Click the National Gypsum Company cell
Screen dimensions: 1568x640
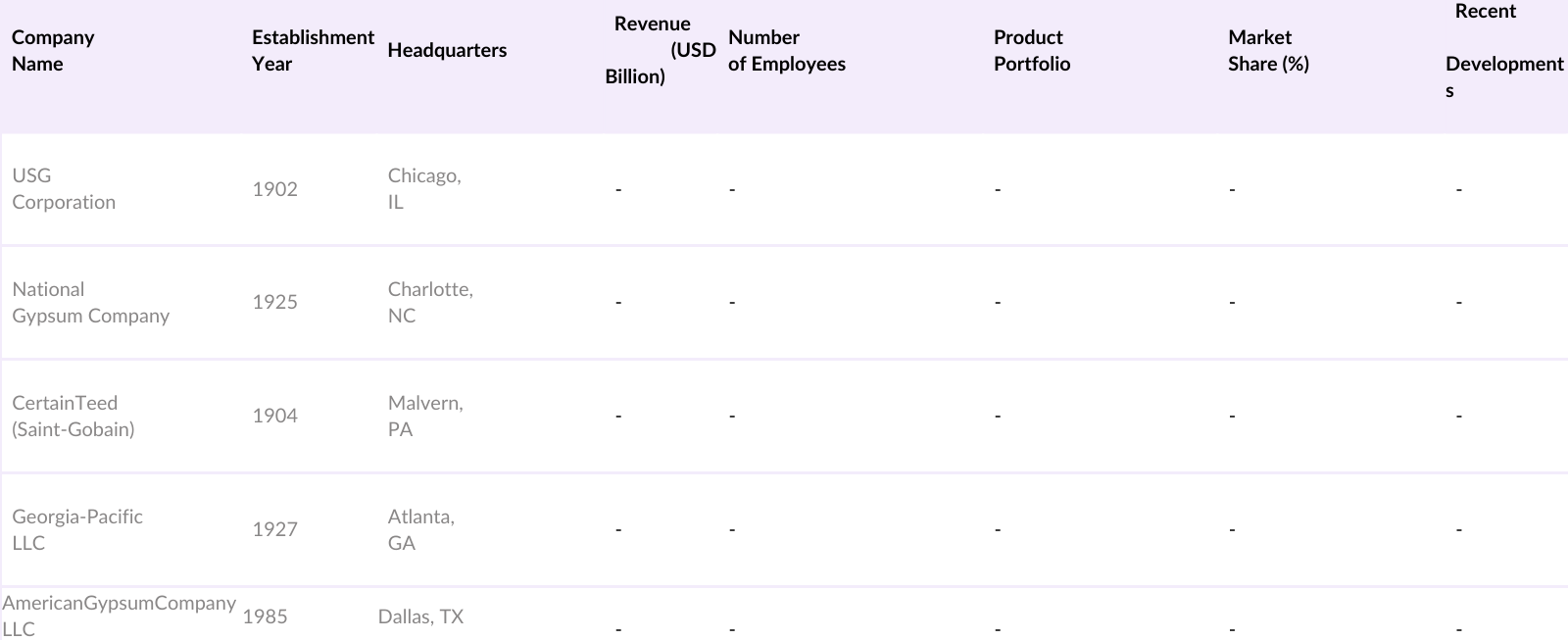[x=90, y=303]
